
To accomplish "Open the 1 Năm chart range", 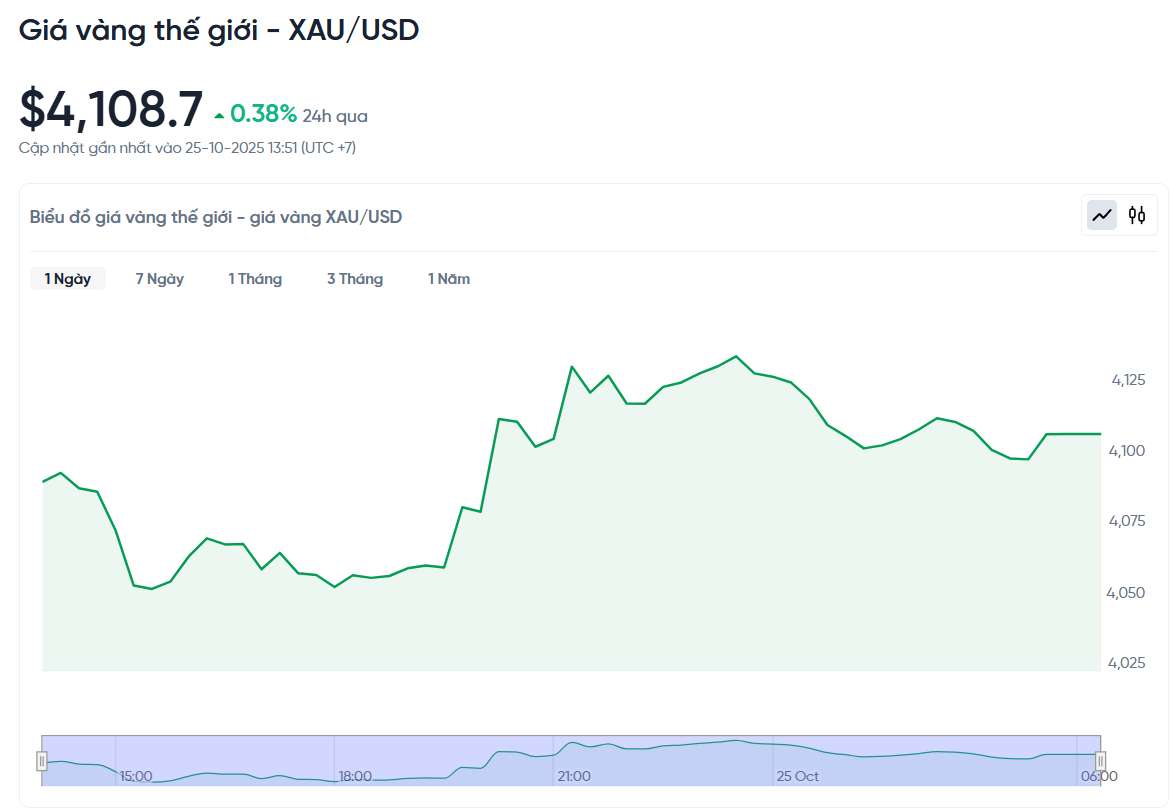I will 449,279.
